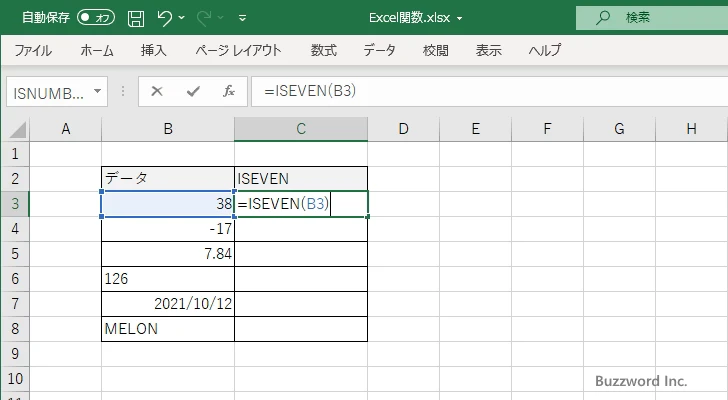Image resolution: width=728 pixels, height=400 pixels.
Task: Switch to the ホーム tab
Action: pyautogui.click(x=97, y=50)
